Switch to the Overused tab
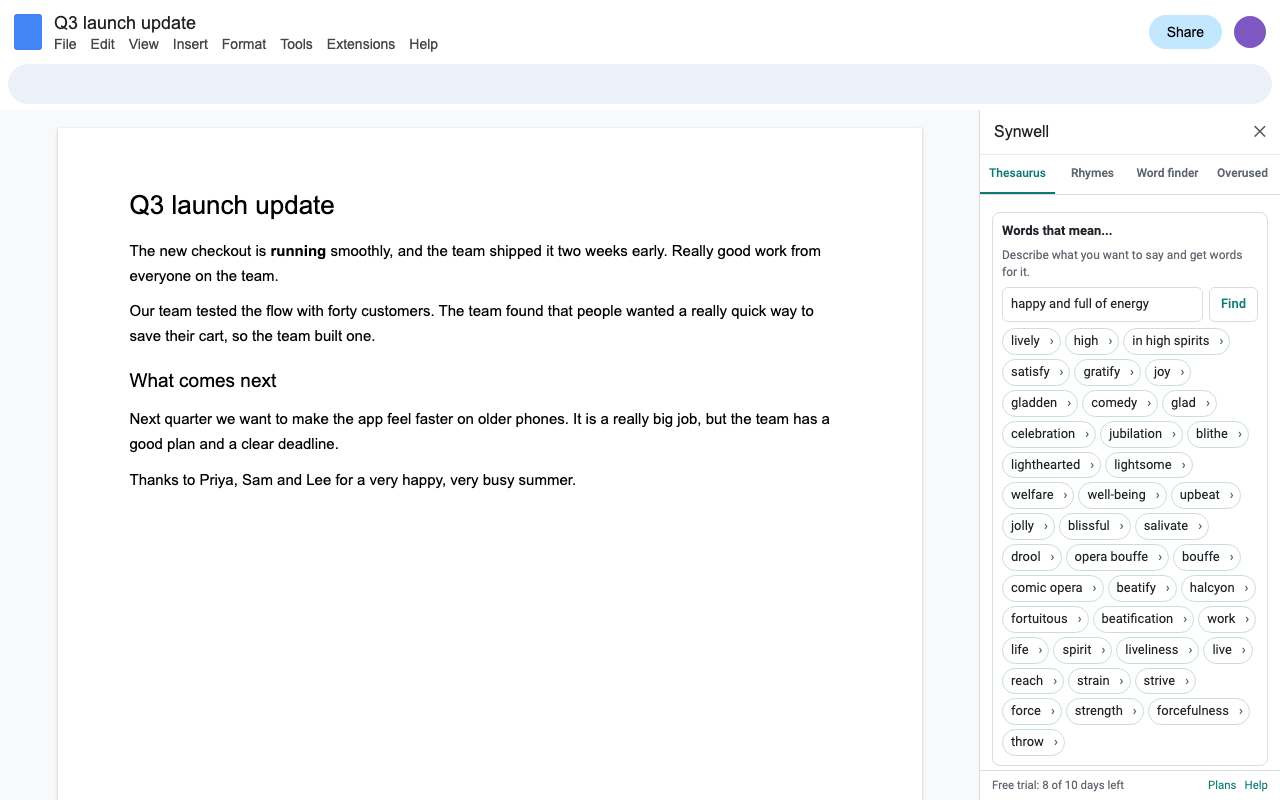Image resolution: width=1280 pixels, height=800 pixels. point(1242,173)
